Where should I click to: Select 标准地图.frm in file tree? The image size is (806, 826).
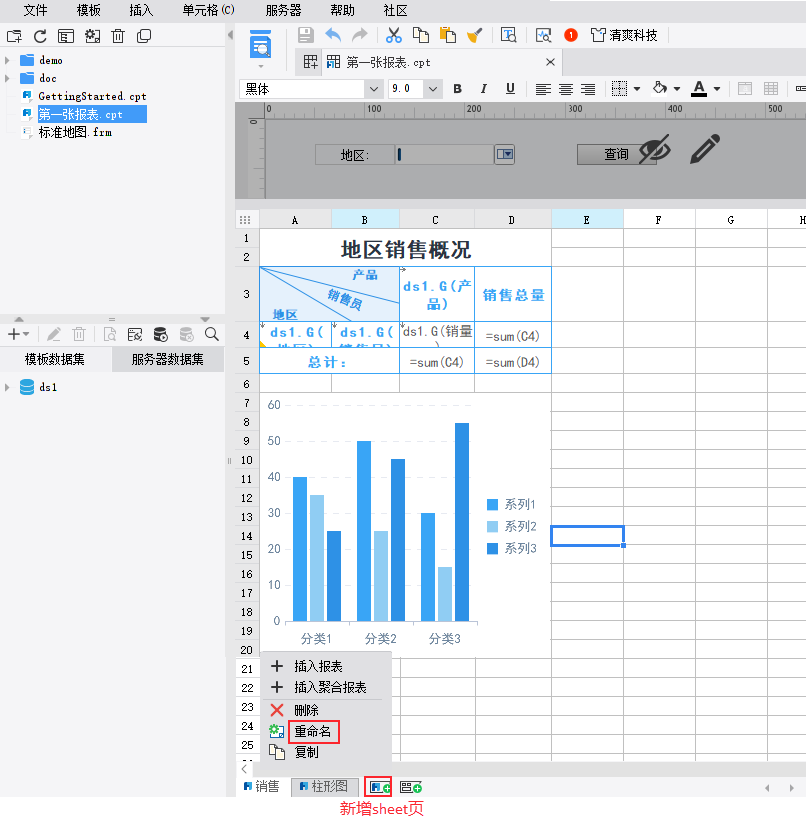(75, 132)
